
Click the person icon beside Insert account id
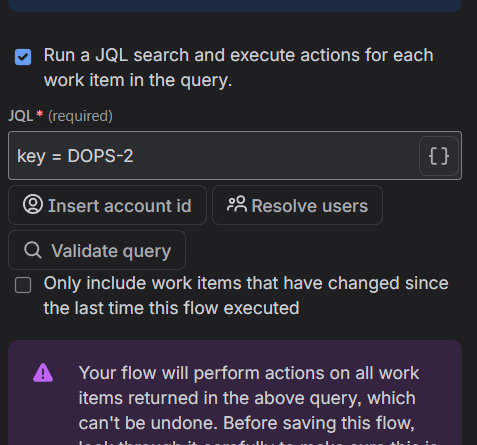33,205
